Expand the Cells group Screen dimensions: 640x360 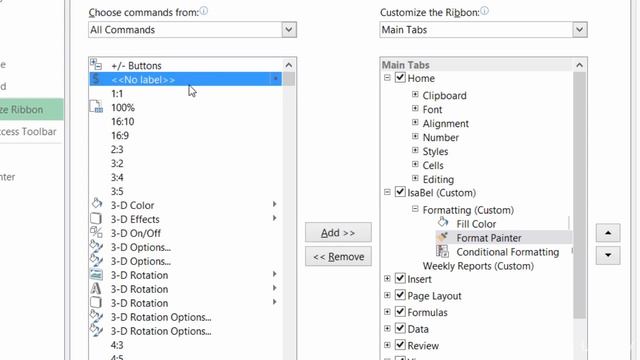415,164
